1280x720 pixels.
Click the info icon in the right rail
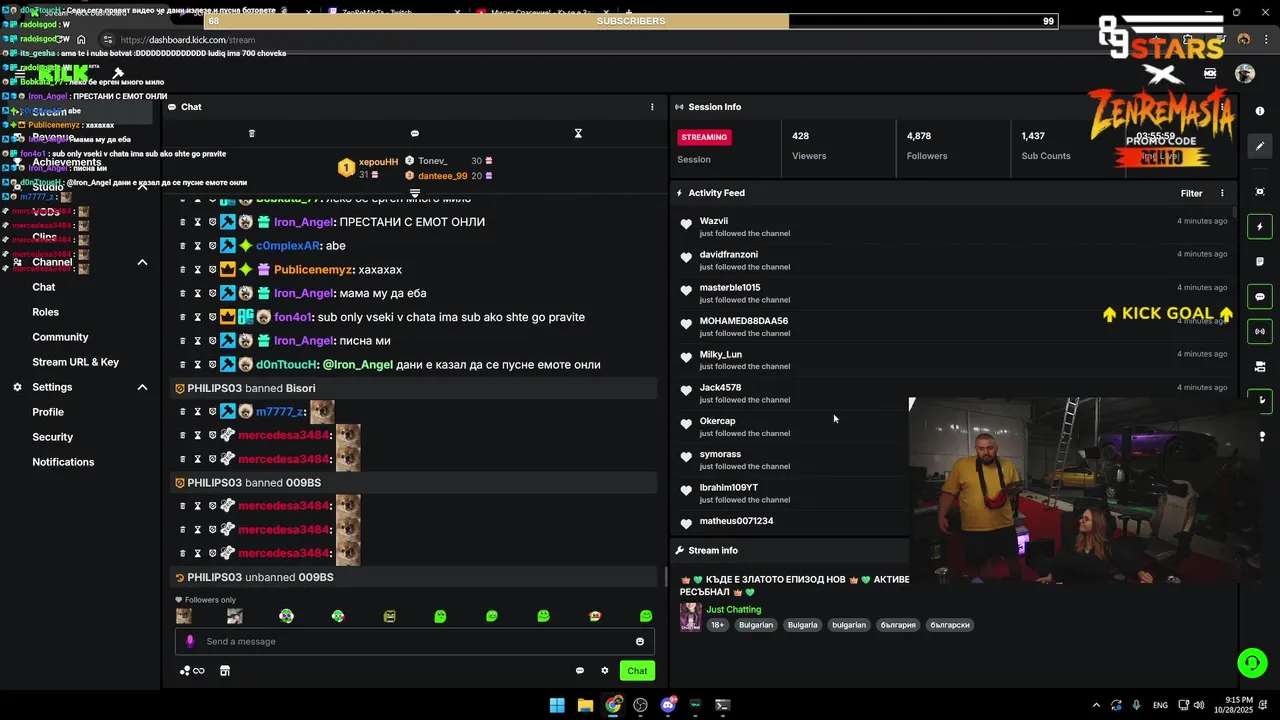[x=1260, y=111]
